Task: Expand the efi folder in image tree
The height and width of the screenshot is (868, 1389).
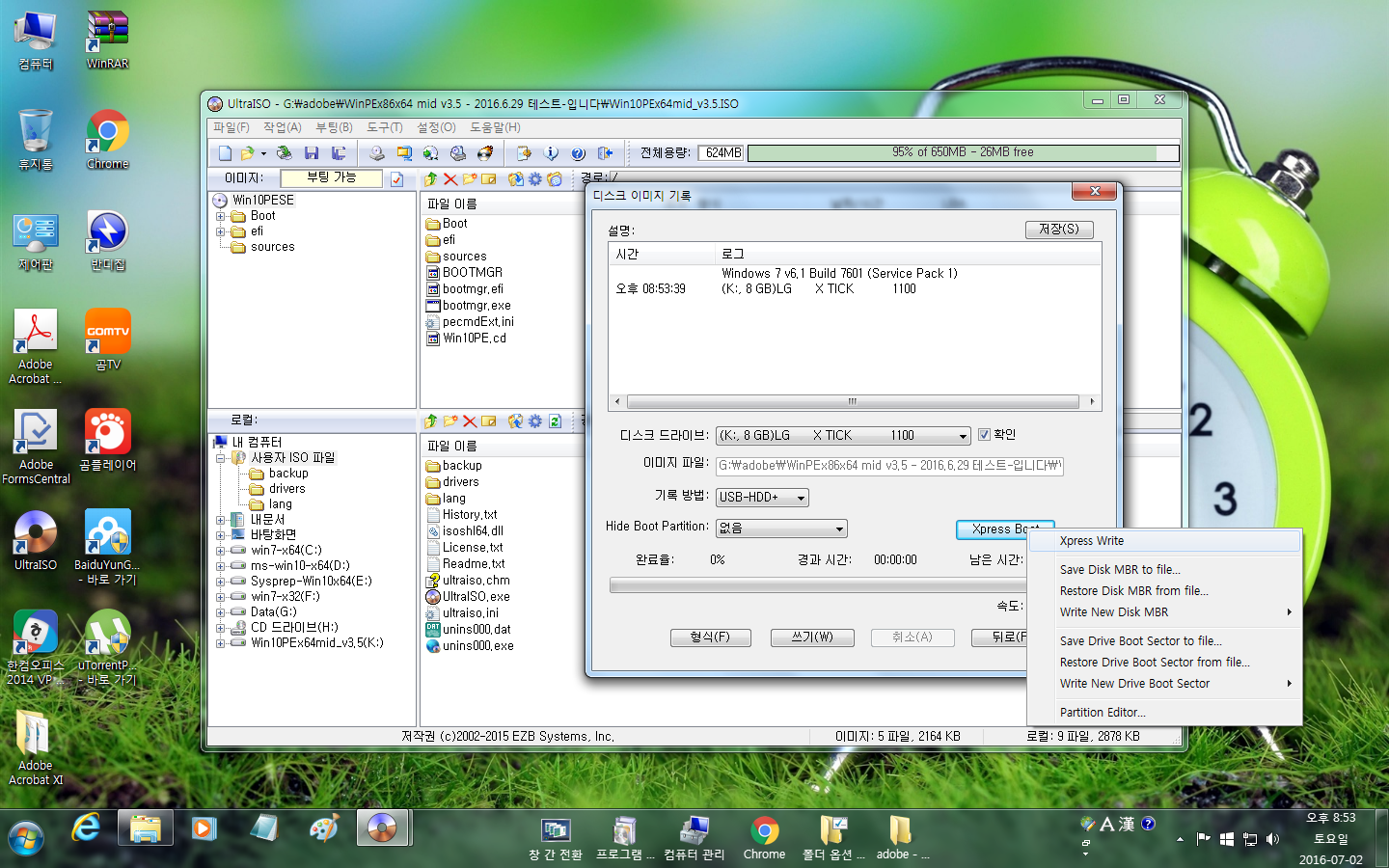Action: point(220,231)
